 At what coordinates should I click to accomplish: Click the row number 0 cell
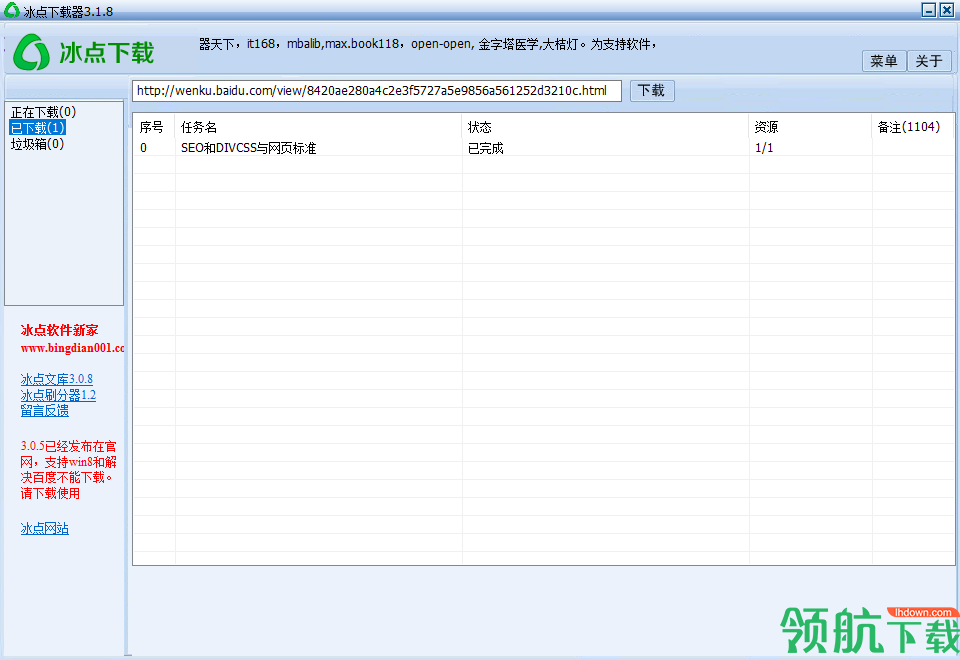coord(143,148)
